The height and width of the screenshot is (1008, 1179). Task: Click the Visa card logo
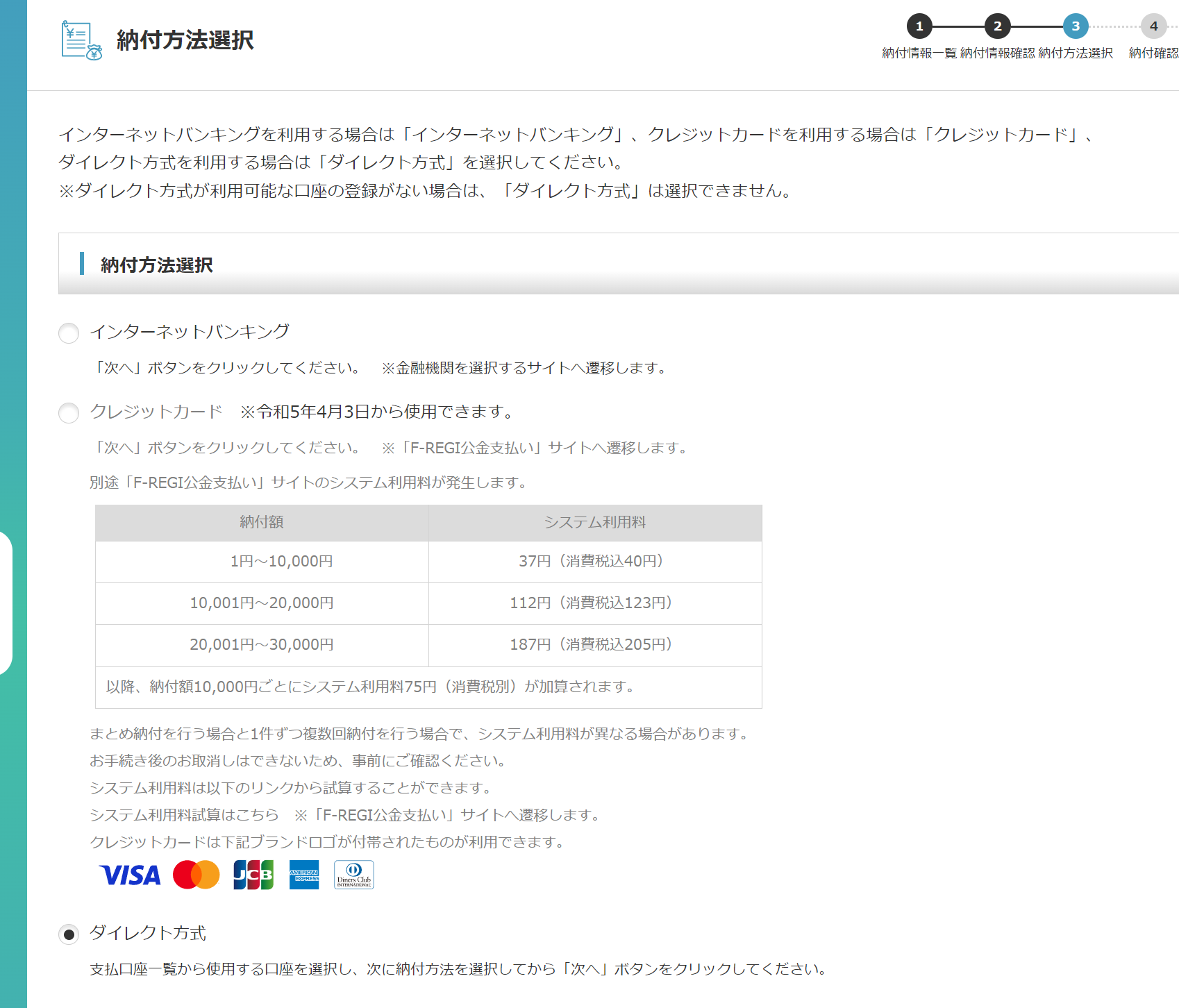(x=130, y=875)
